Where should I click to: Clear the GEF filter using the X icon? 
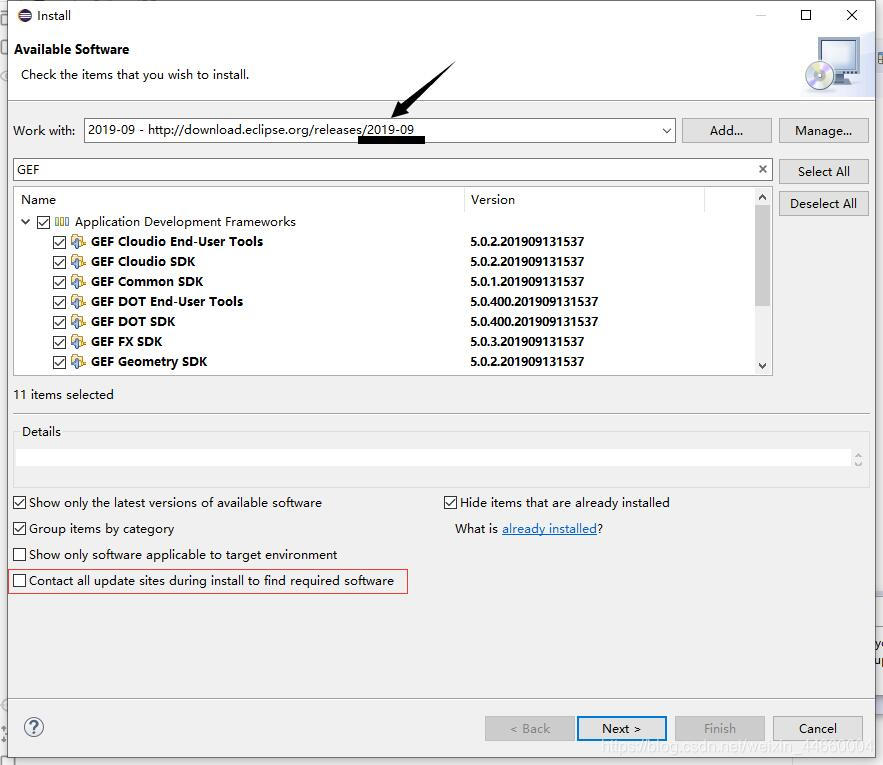coord(762,169)
